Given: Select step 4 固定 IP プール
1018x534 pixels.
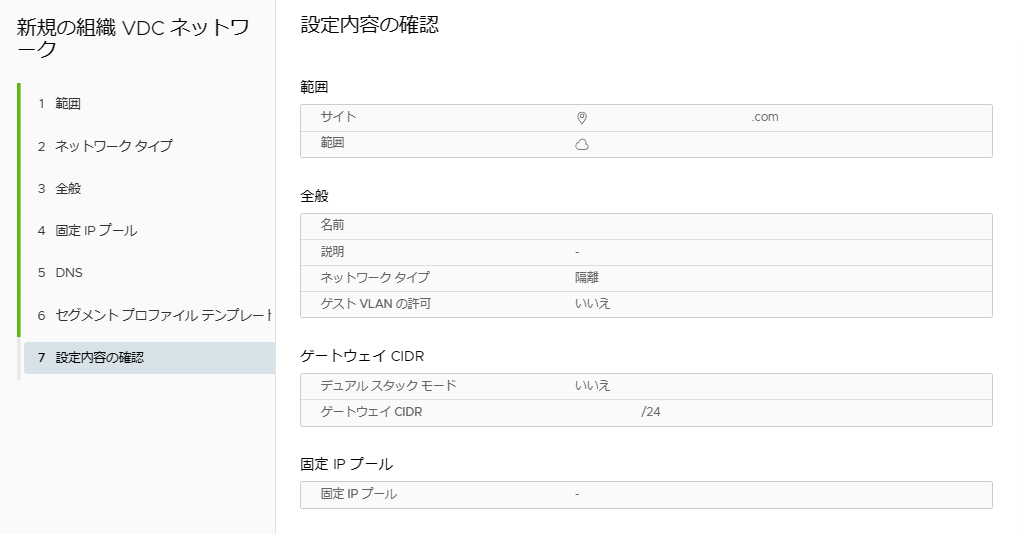Looking at the screenshot, I should [96, 230].
